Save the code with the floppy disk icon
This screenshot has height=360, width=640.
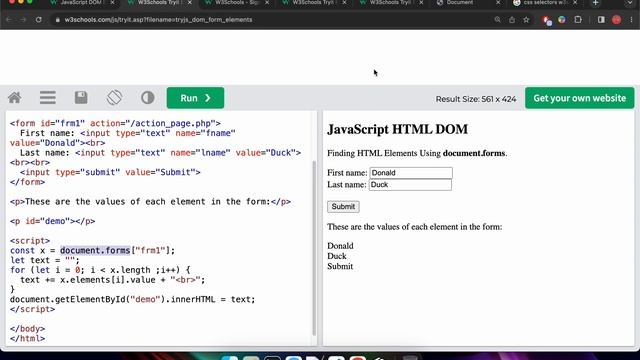pyautogui.click(x=81, y=98)
